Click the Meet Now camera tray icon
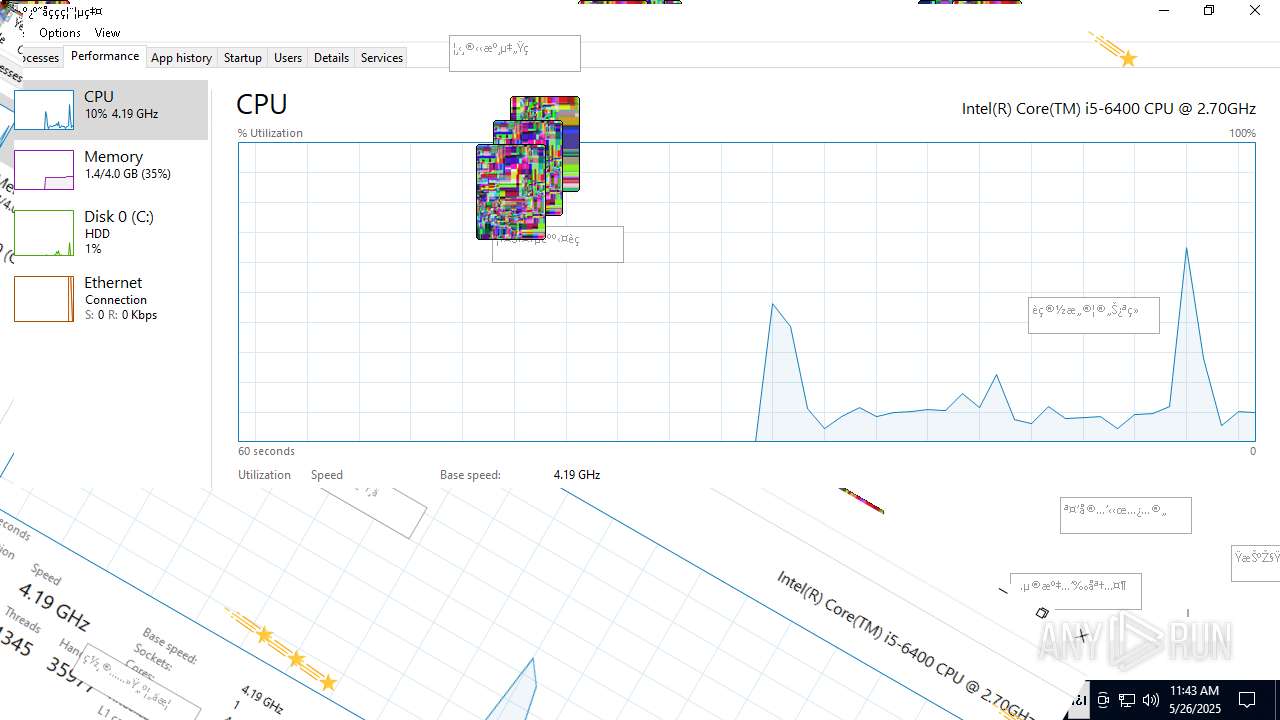The width and height of the screenshot is (1280, 720). (1103, 700)
